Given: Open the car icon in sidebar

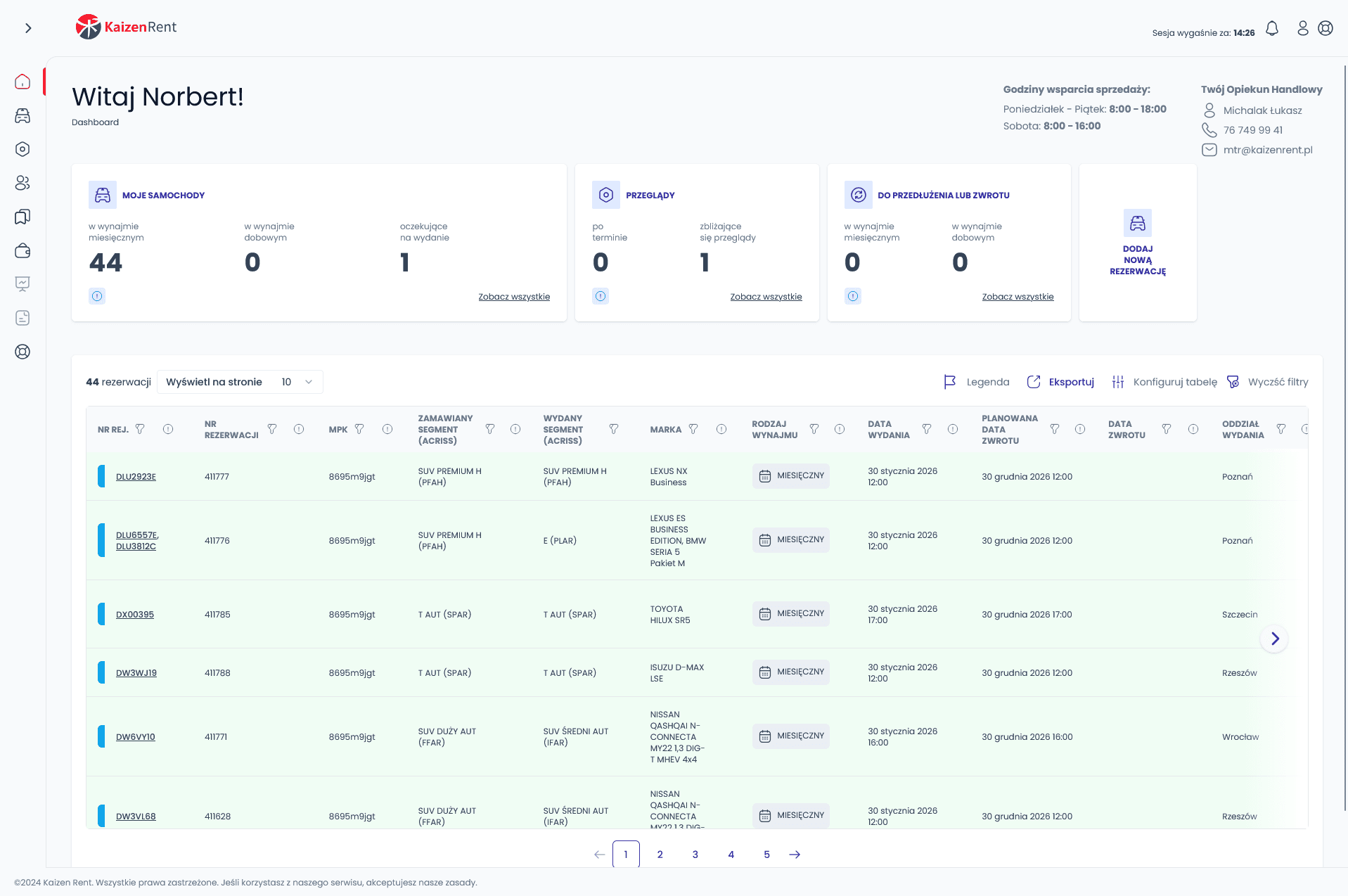Looking at the screenshot, I should pyautogui.click(x=23, y=115).
